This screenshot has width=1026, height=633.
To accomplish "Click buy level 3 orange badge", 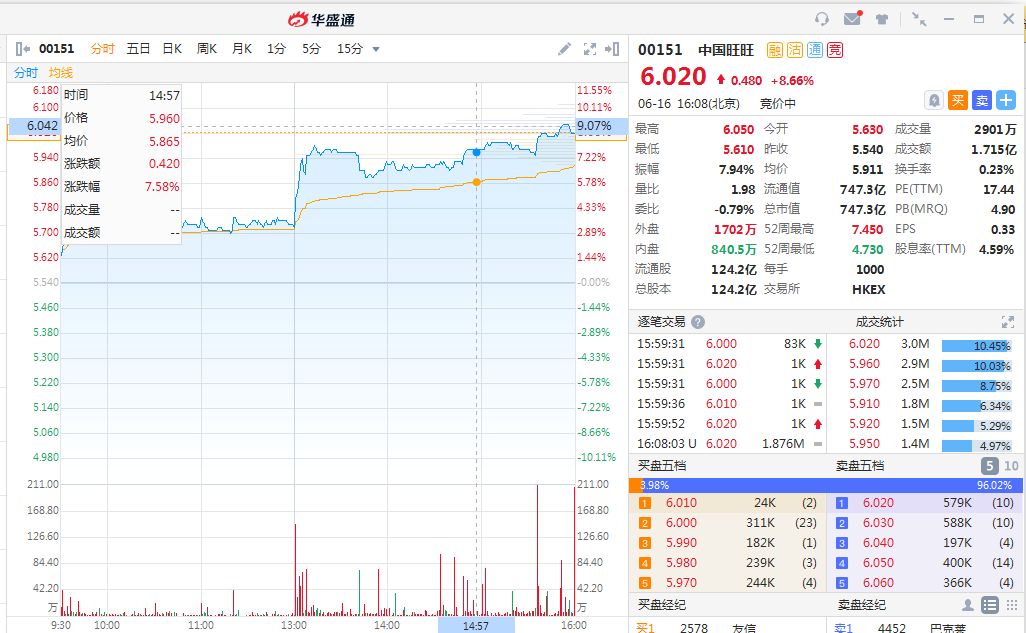I will (645, 543).
